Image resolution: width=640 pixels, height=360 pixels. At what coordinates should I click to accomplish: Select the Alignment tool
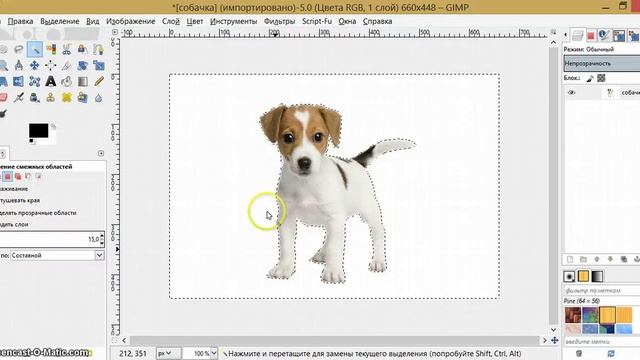point(51,65)
